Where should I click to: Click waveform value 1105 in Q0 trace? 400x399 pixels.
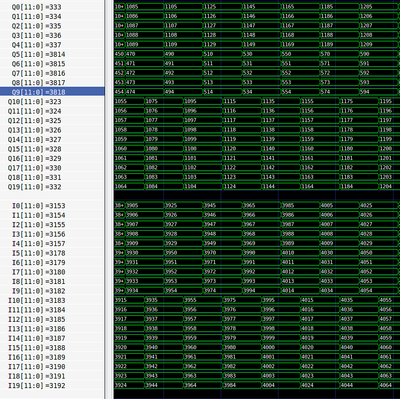click(183, 7)
